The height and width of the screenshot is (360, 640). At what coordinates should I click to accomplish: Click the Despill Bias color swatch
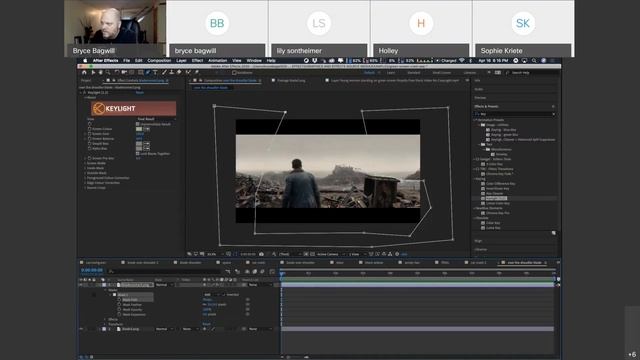[139, 144]
